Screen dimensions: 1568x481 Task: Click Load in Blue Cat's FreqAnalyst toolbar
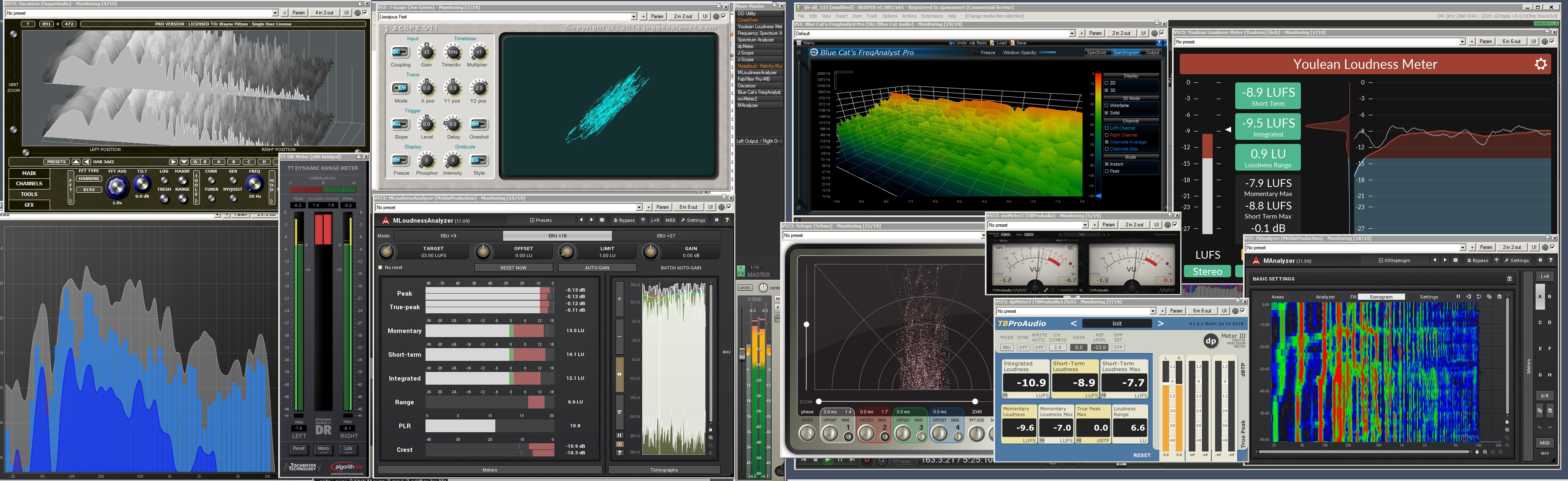point(998,43)
